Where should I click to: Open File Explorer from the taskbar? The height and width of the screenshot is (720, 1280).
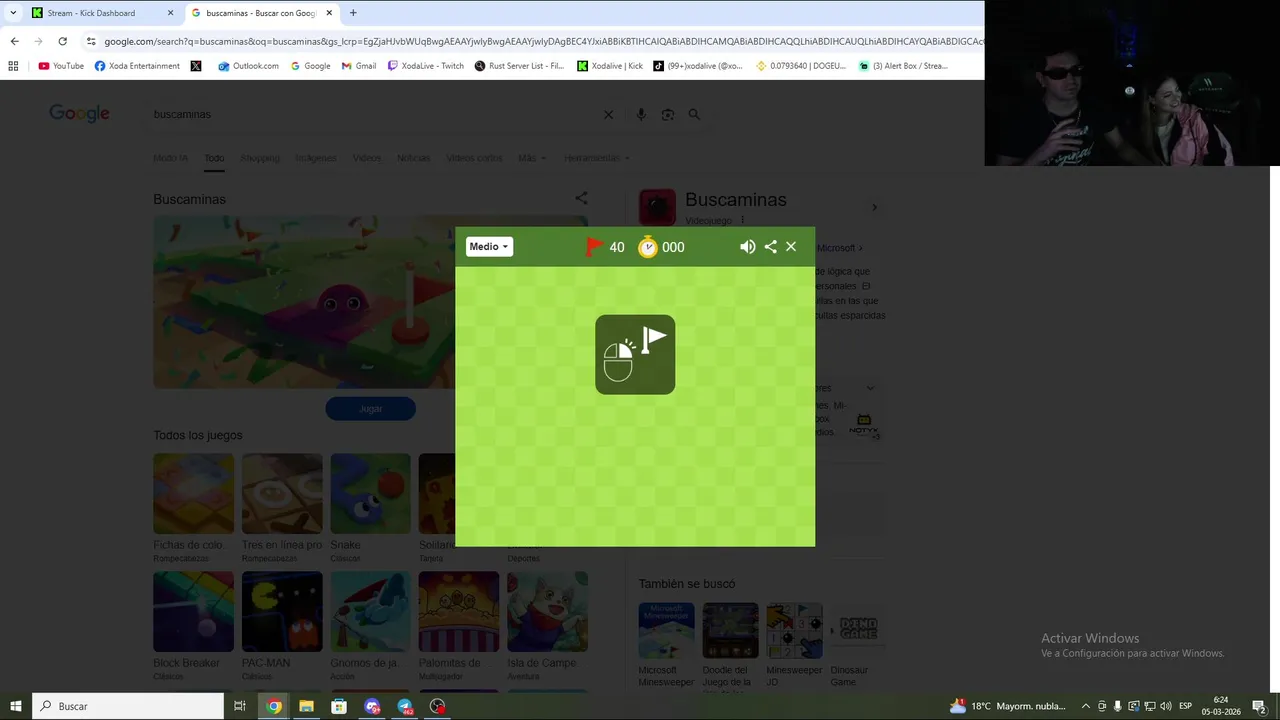[x=306, y=706]
